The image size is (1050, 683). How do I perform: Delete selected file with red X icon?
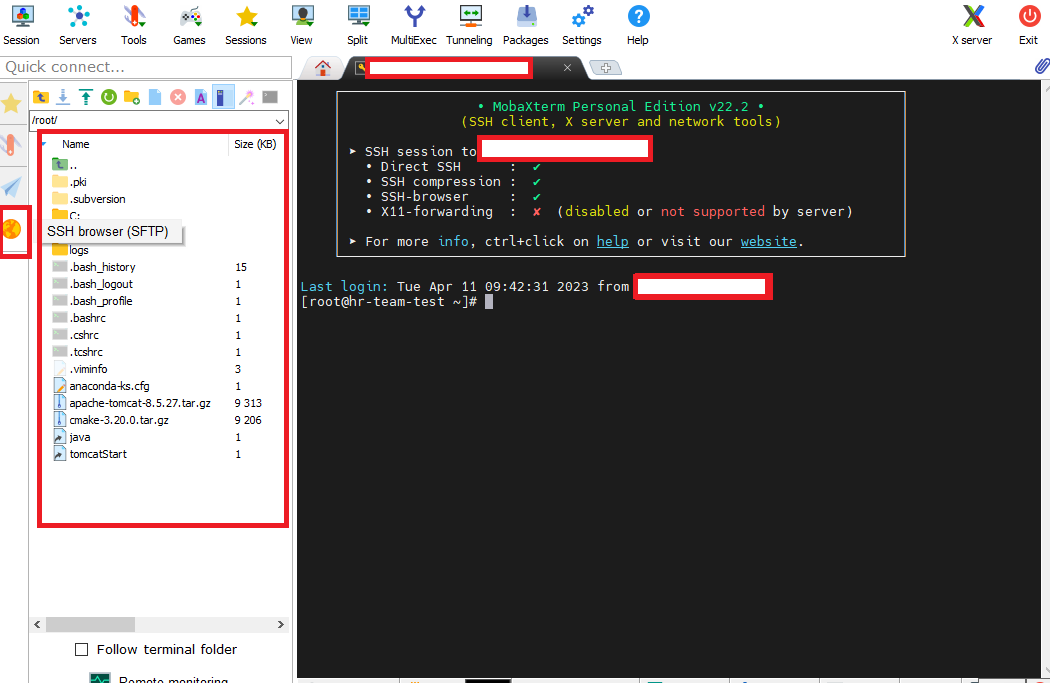coord(177,97)
